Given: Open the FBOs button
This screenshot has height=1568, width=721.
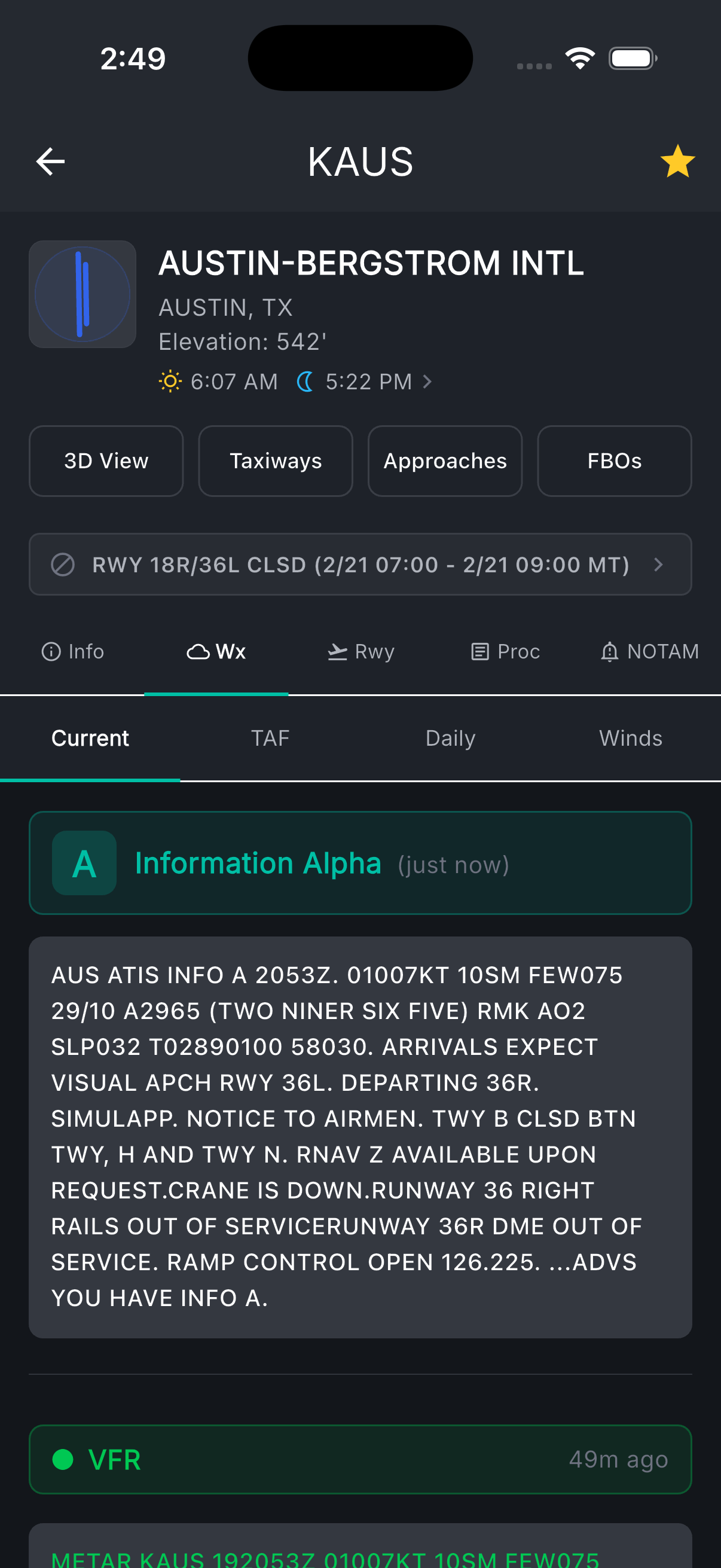Looking at the screenshot, I should click(615, 461).
